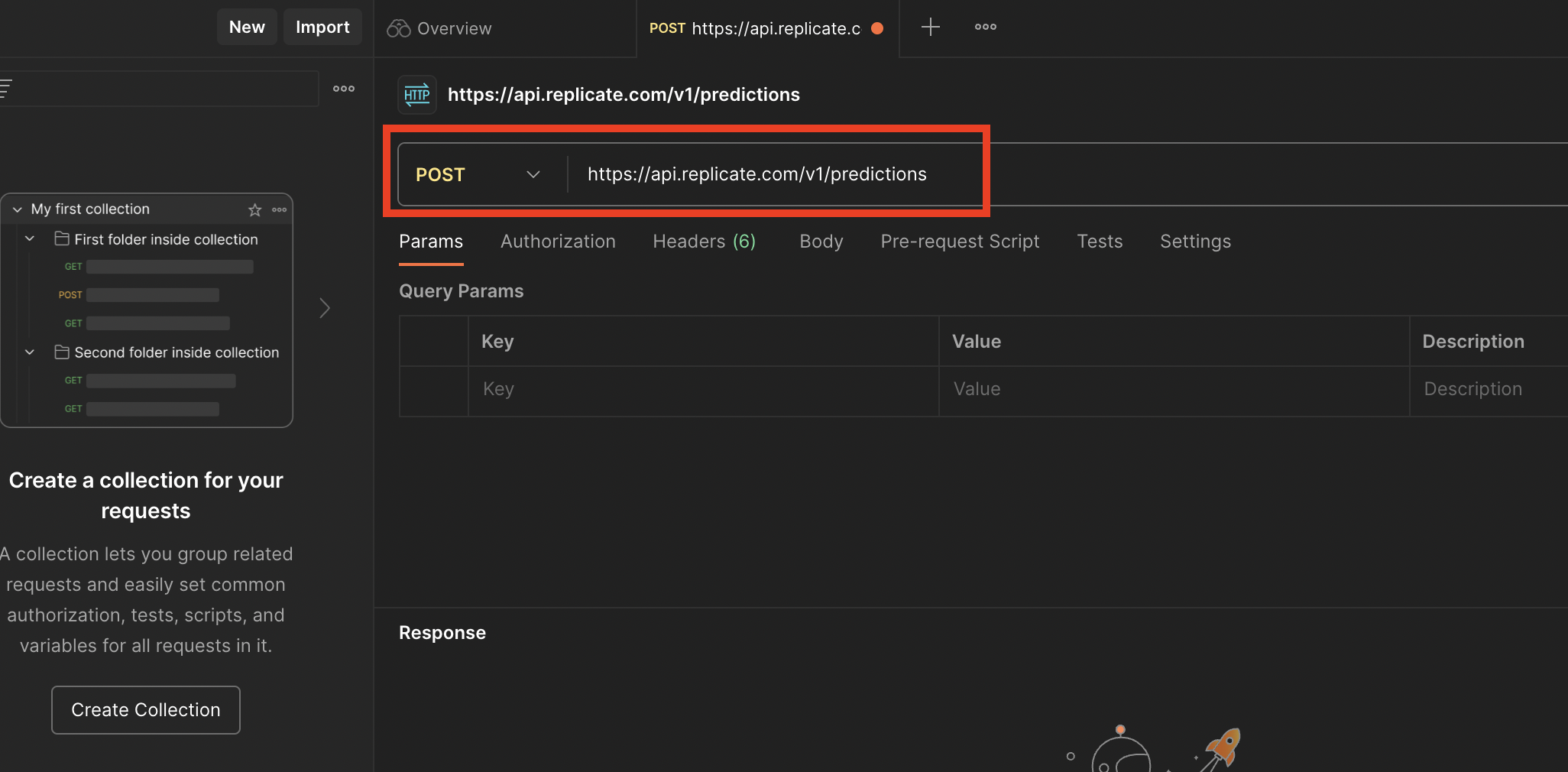Open My first collection more options
This screenshot has width=1568, height=772.
[280, 209]
